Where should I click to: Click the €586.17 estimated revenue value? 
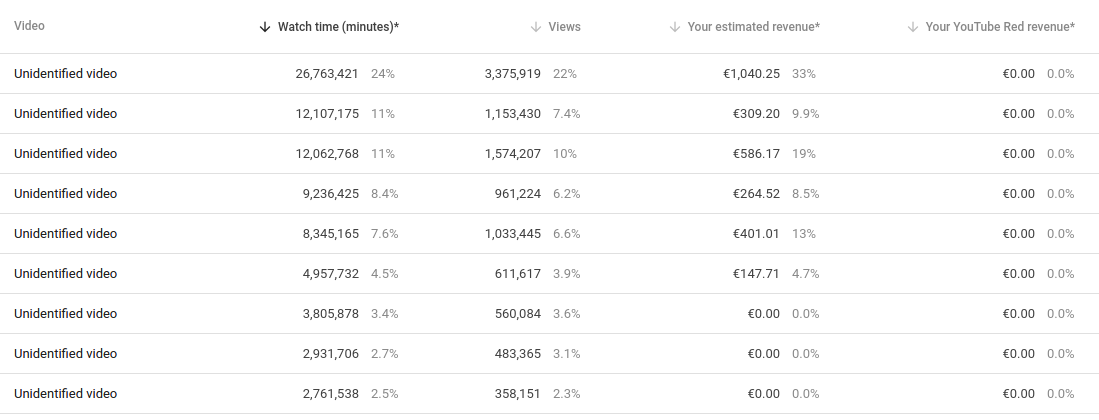[755, 154]
